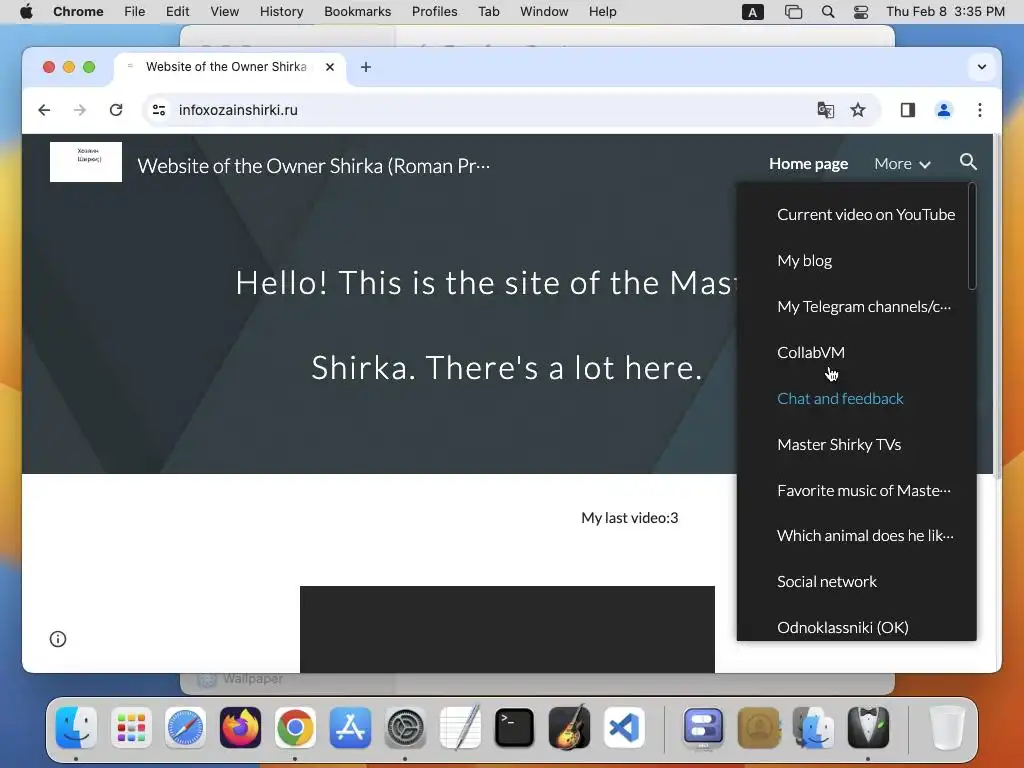Toggle Chrome side panel icon
The image size is (1024, 768).
(908, 110)
